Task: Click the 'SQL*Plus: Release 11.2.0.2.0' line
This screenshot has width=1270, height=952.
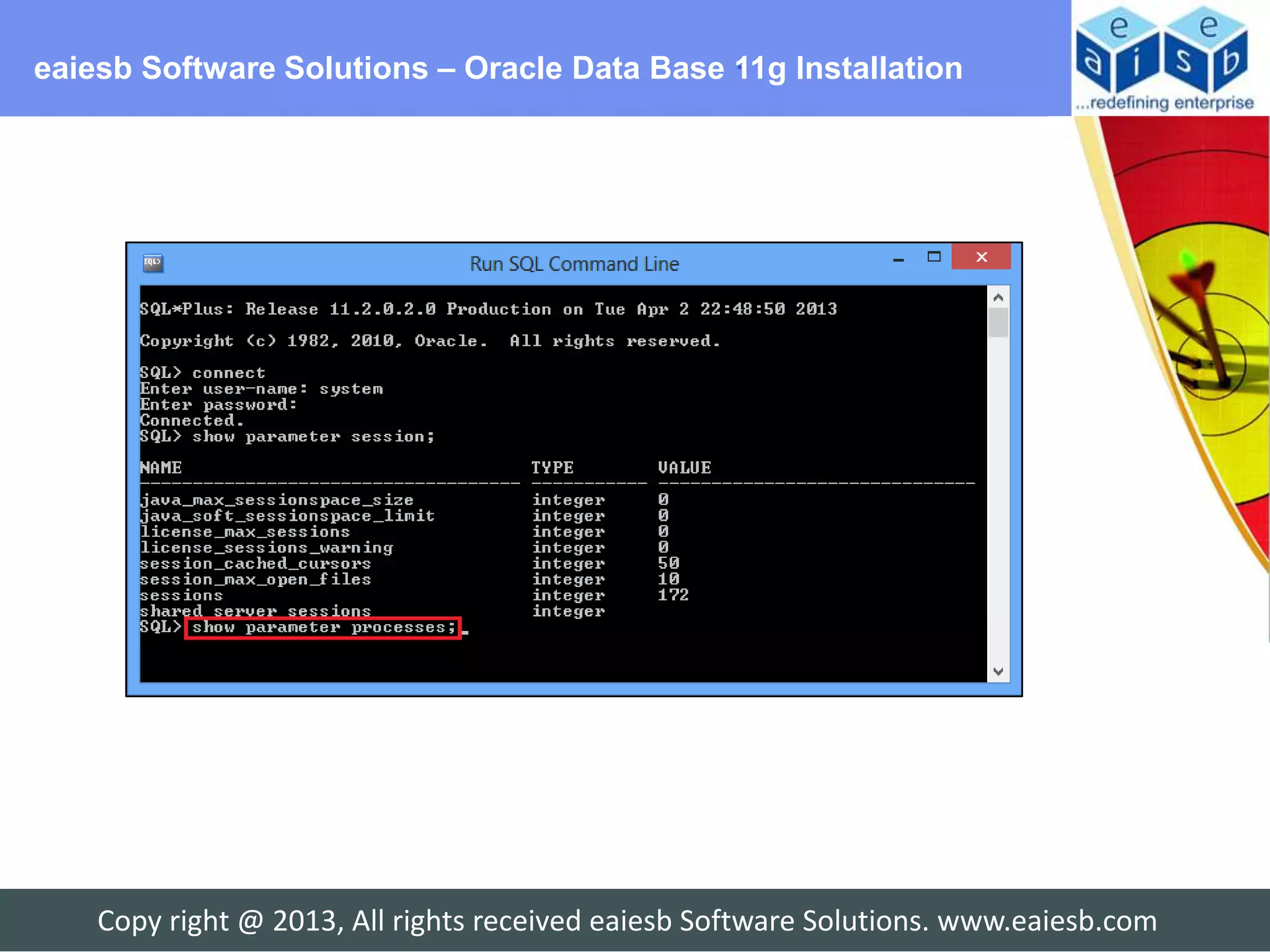Action: point(489,309)
